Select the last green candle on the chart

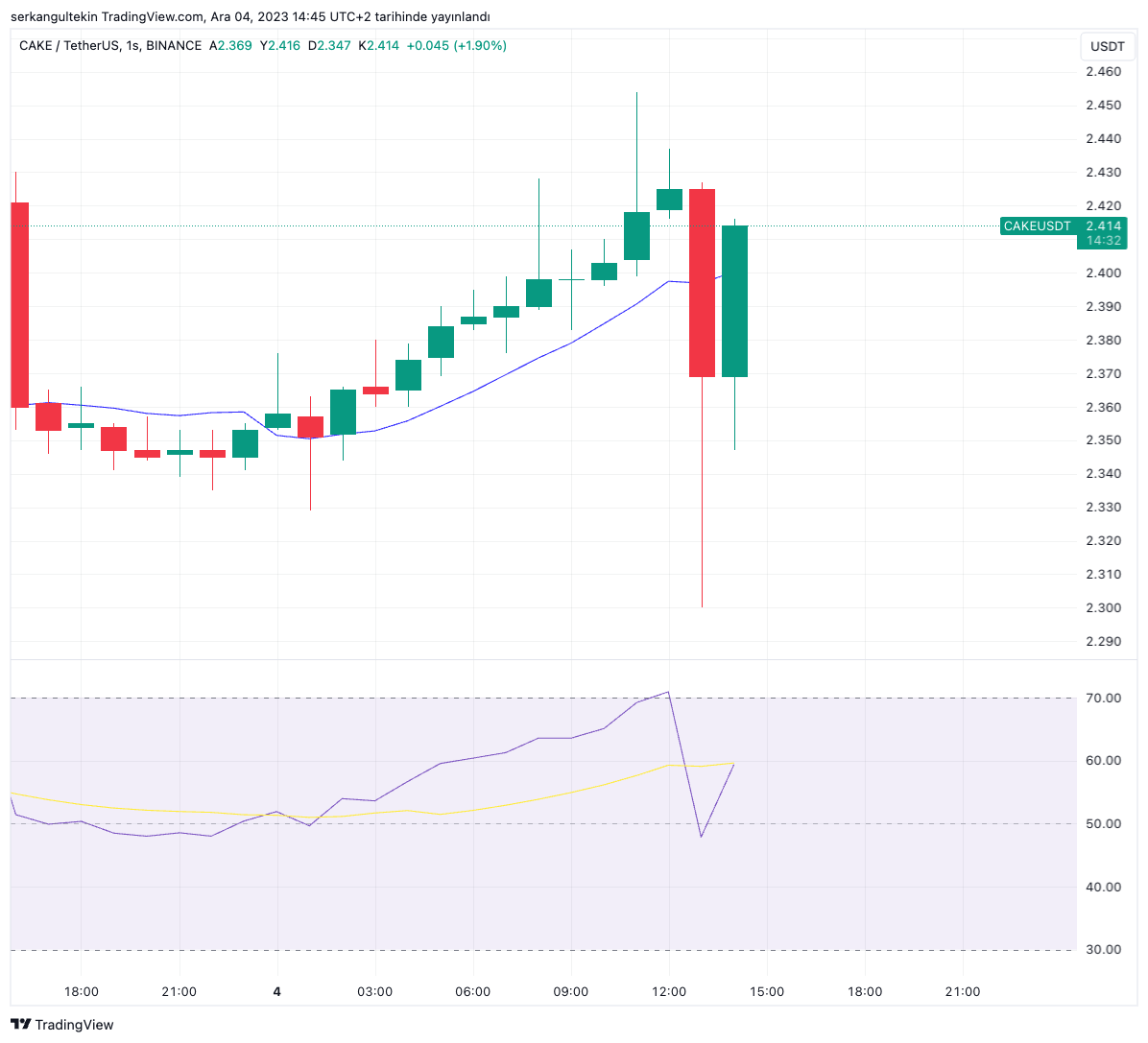tap(734, 301)
